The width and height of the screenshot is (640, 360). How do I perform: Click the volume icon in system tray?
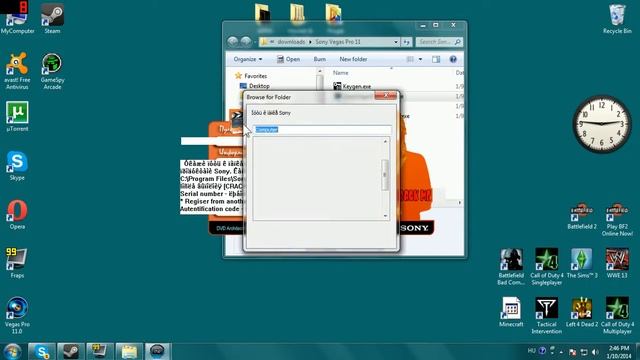595,352
